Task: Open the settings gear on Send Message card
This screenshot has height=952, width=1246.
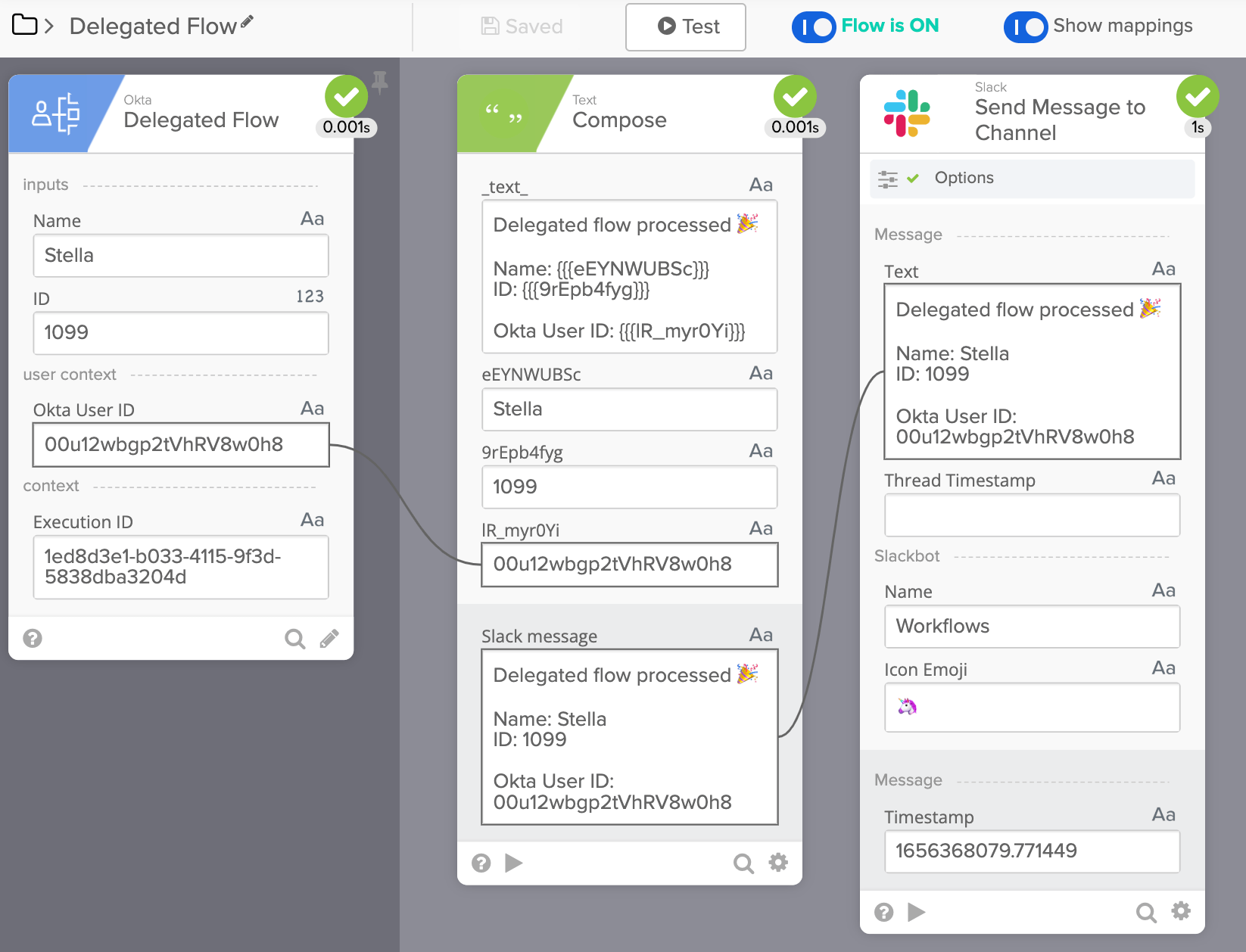Action: [1182, 912]
